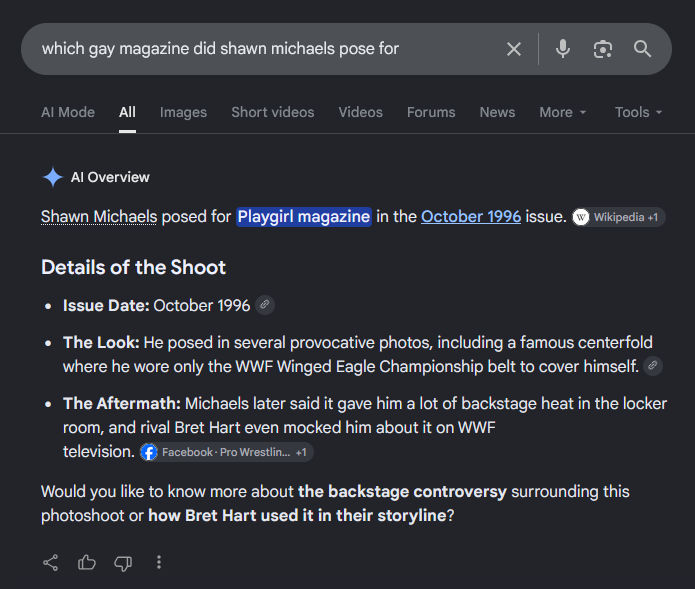
Task: Click the 'The Look:' bullet label
Action: coord(101,343)
